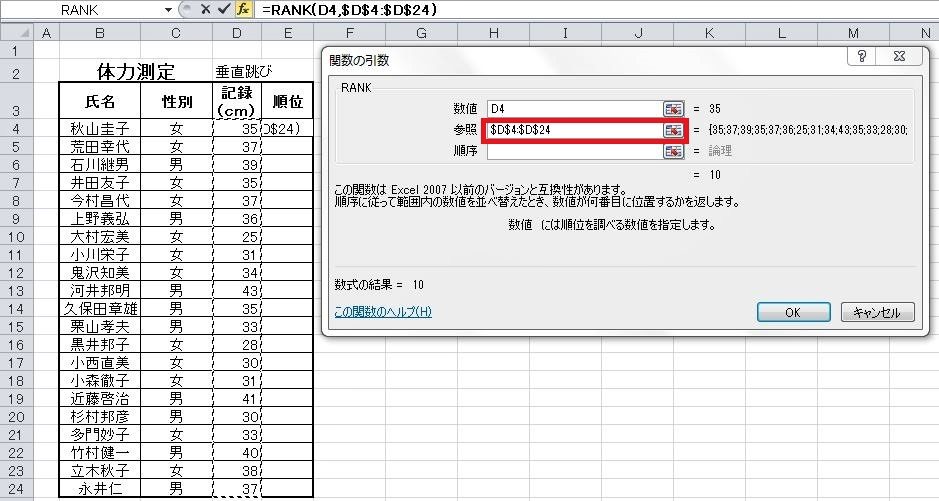The height and width of the screenshot is (501, 939).
Task: Click the 順位 header cell
Action: pos(287,101)
